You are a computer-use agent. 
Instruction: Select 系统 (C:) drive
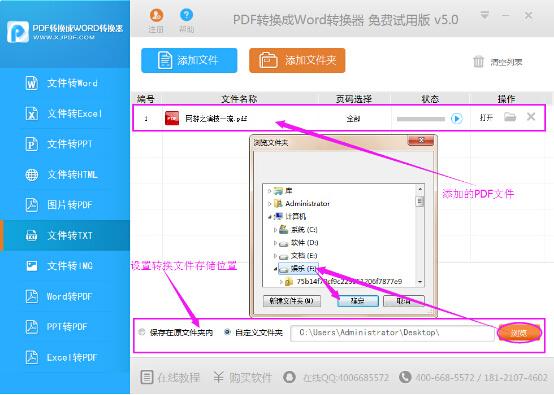click(x=299, y=230)
